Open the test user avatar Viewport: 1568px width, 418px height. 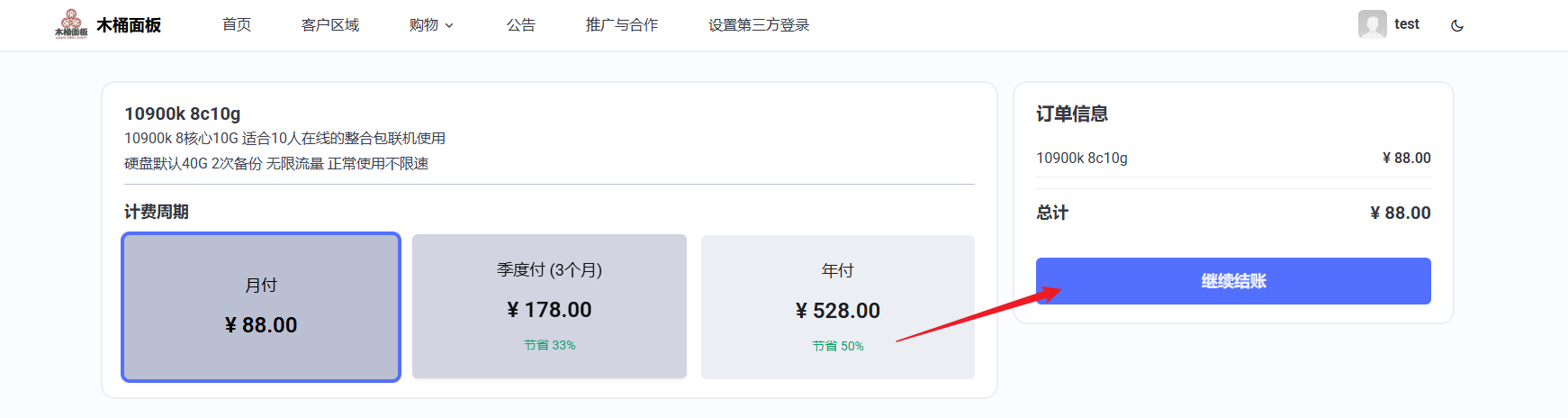pos(1372,24)
